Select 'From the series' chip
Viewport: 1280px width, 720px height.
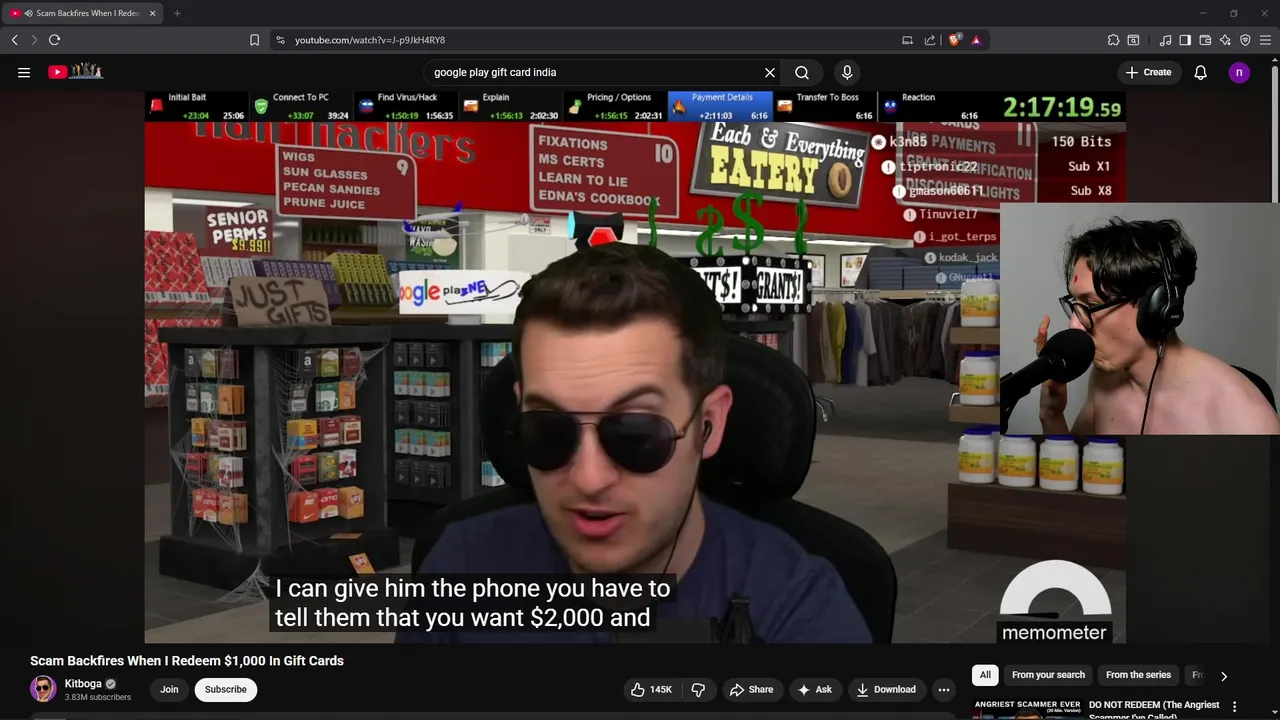tap(1138, 675)
